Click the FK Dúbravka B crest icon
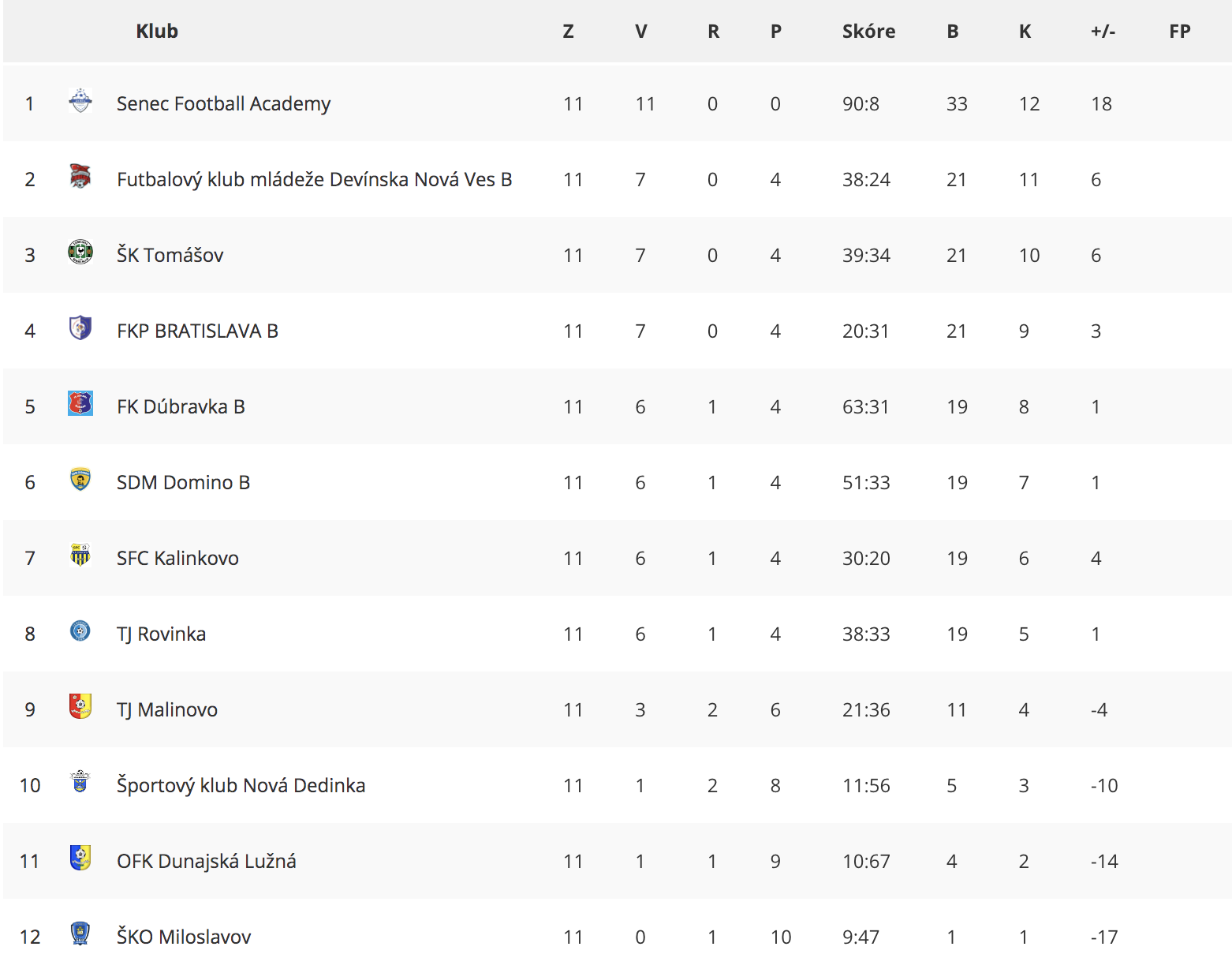The image size is (1232, 969). click(80, 404)
